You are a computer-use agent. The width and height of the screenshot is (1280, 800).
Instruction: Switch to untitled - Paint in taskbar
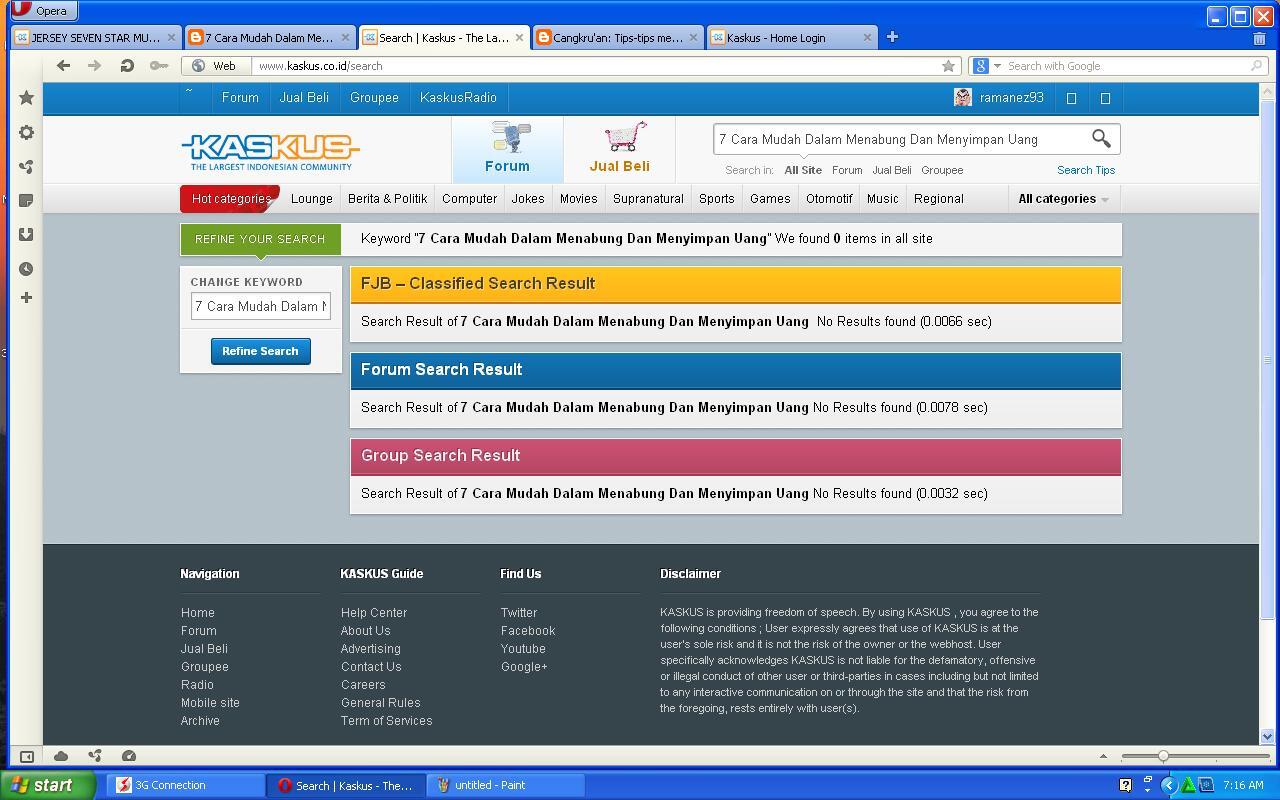pos(505,785)
